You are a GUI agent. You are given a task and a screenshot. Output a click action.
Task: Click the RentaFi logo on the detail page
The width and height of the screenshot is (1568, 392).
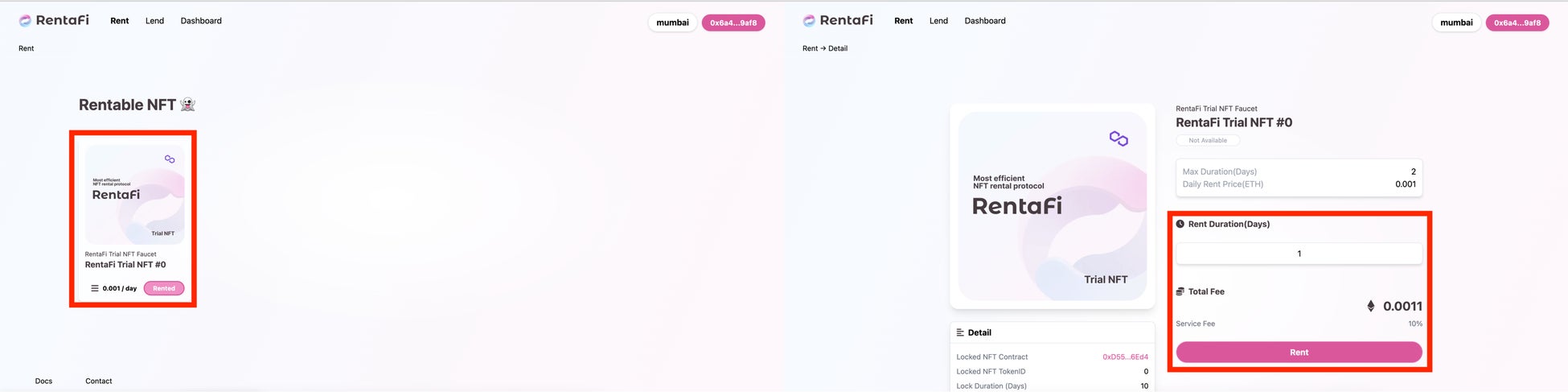tap(838, 20)
